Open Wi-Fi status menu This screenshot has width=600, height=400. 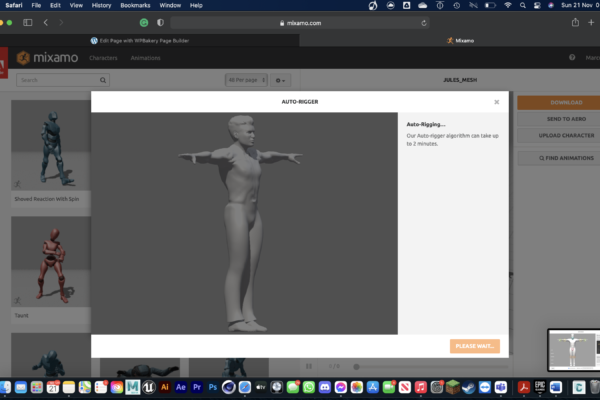coord(507,5)
